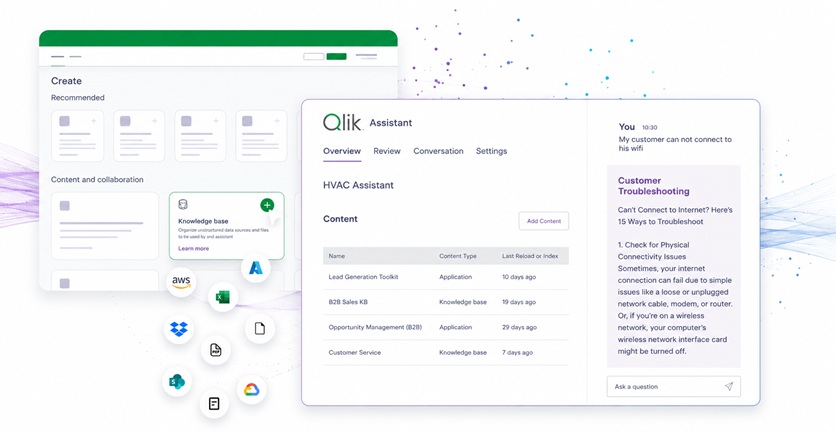
Task: Click in the Ask a question field
Action: coord(673,387)
